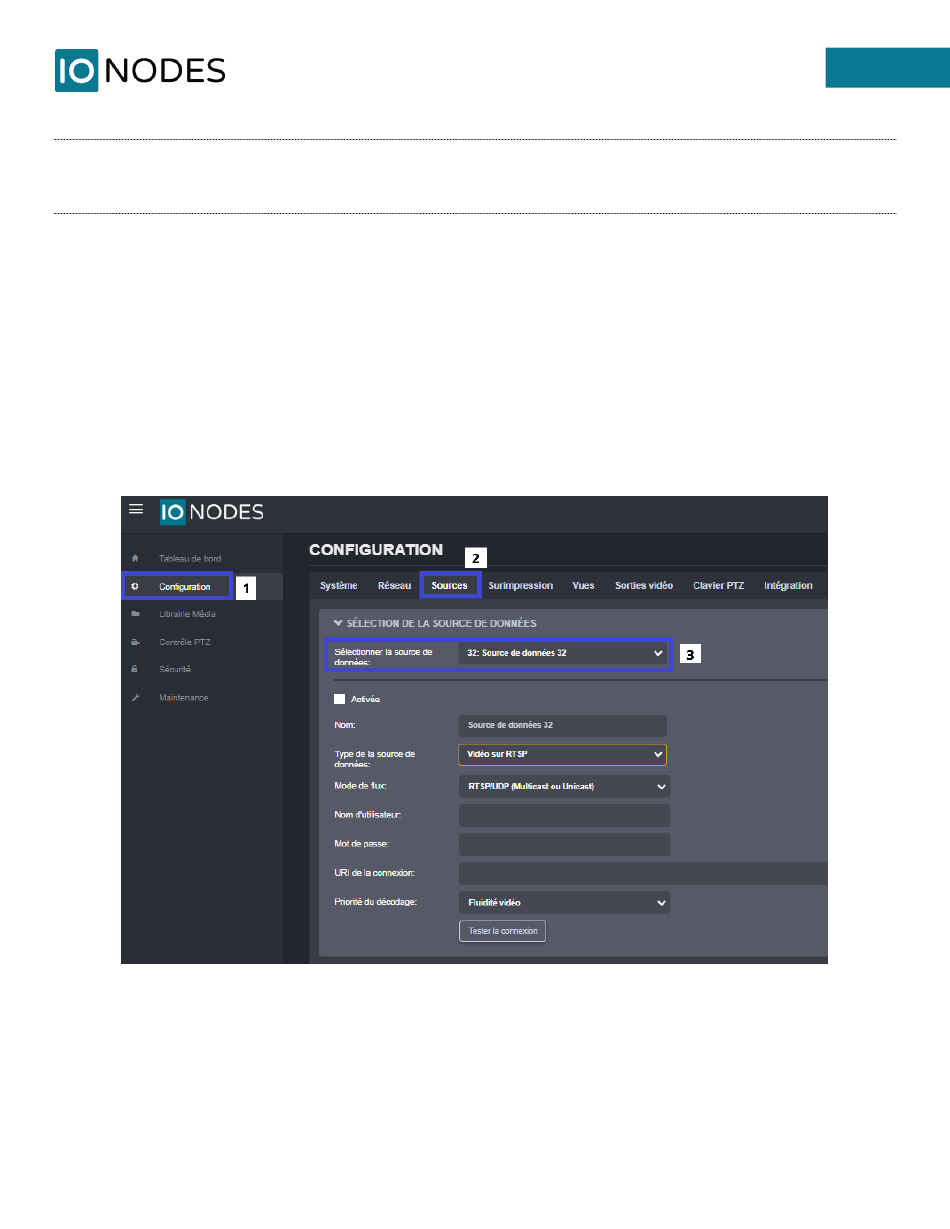Open the Sécurité section
The image size is (950, 1229).
tap(175, 669)
